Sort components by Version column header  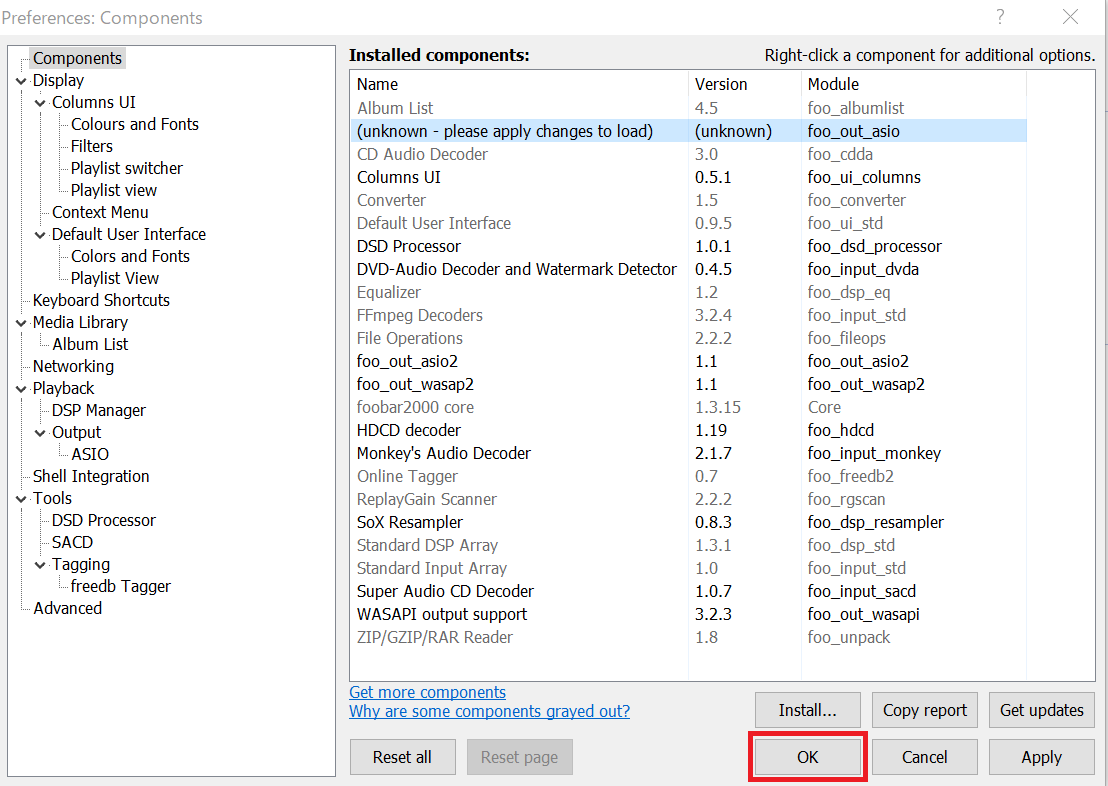(745, 84)
